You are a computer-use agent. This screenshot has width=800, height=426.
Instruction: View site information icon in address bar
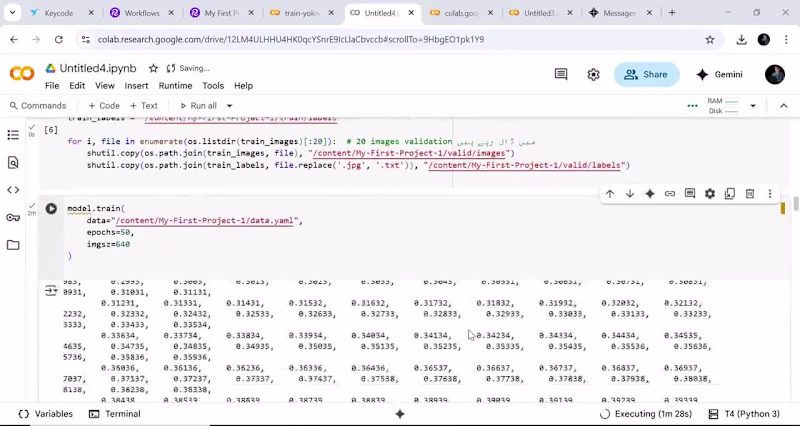point(86,40)
